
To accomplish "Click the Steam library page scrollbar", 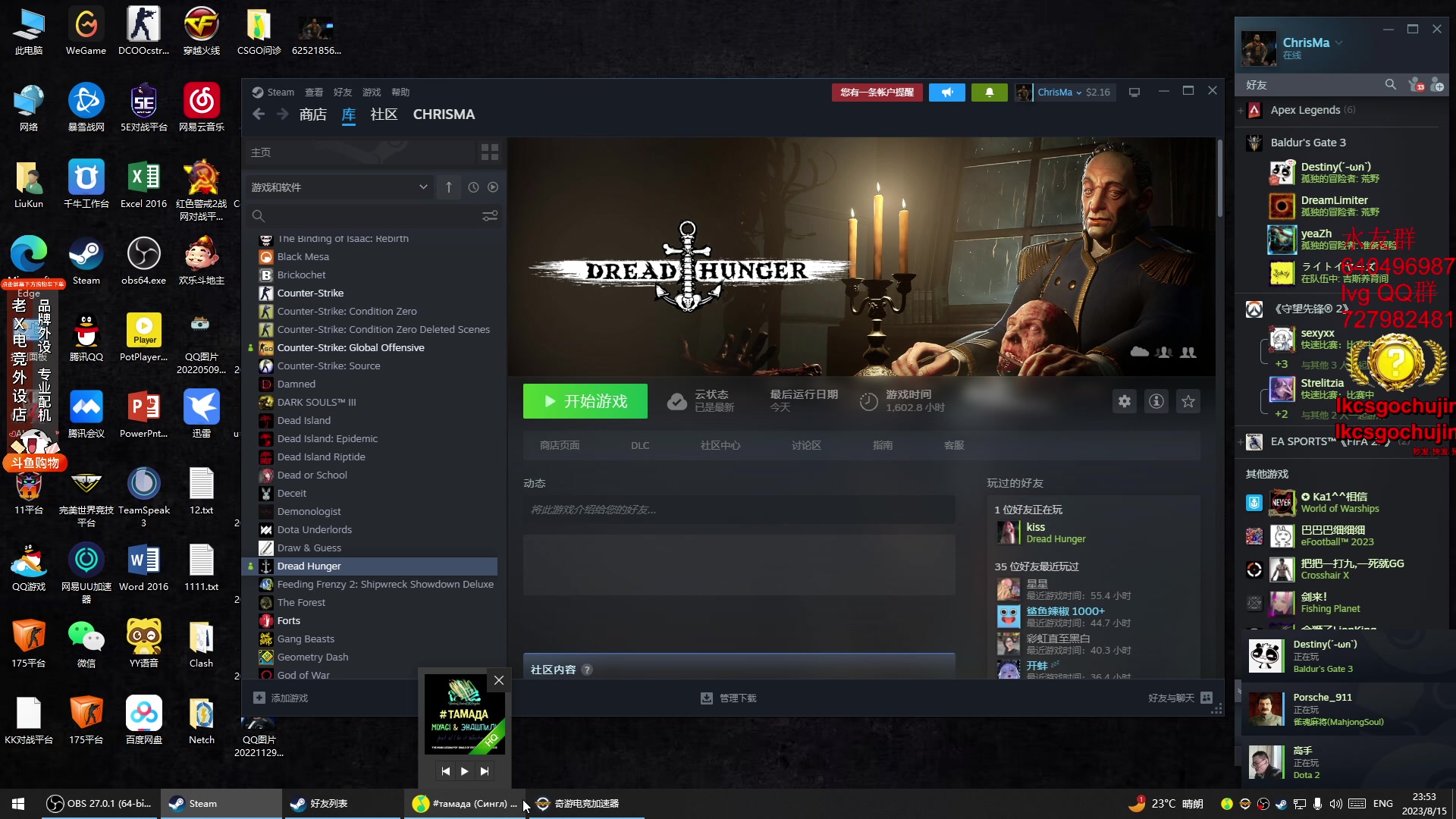I will pyautogui.click(x=1219, y=178).
